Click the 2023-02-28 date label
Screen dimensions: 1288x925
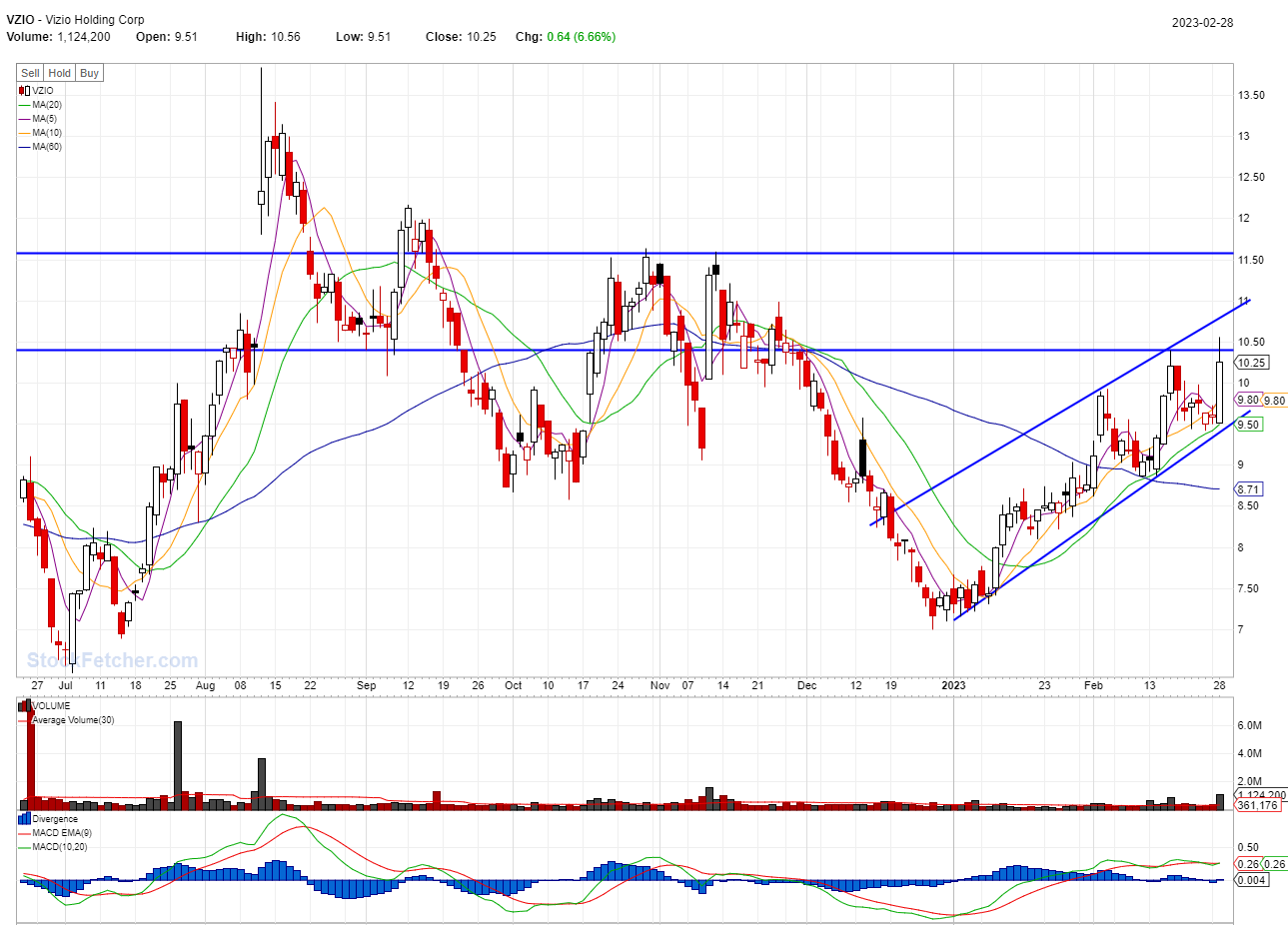(1203, 23)
